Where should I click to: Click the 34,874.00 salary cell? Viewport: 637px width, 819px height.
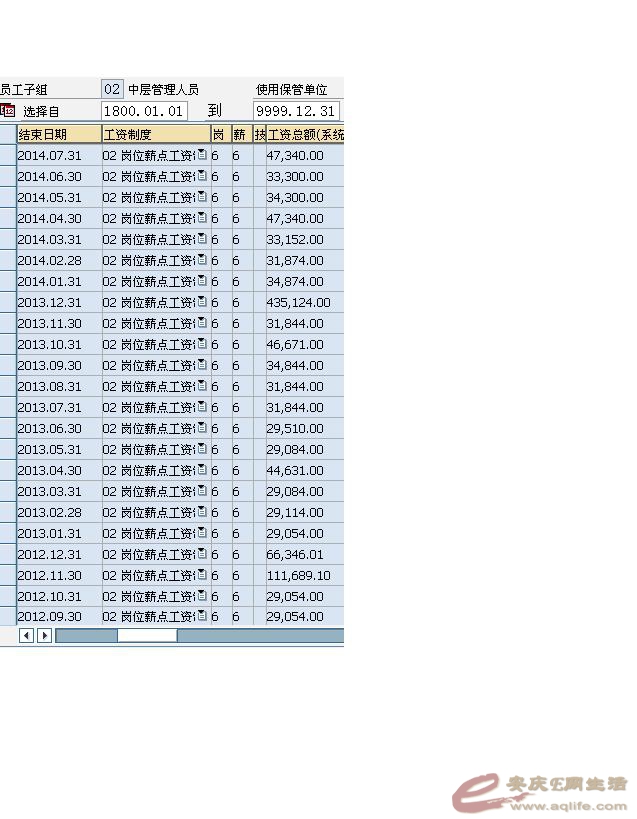click(305, 282)
